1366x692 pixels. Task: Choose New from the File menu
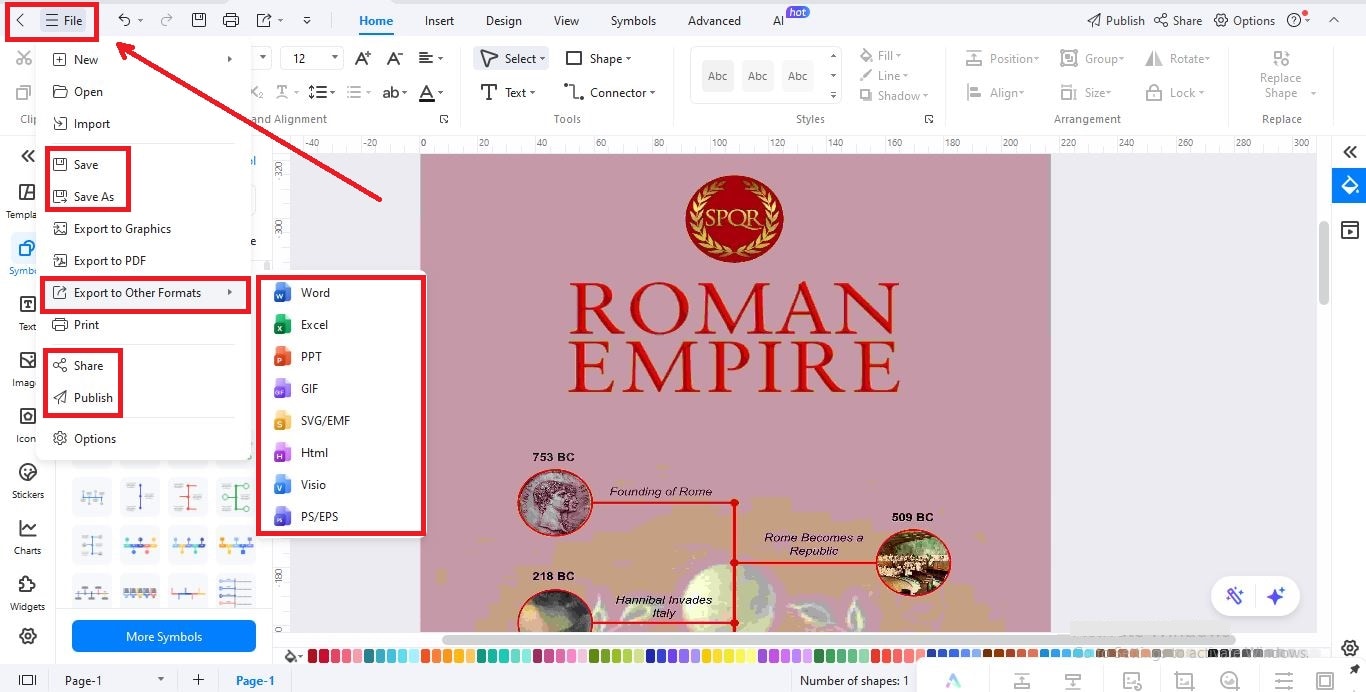tap(143, 60)
